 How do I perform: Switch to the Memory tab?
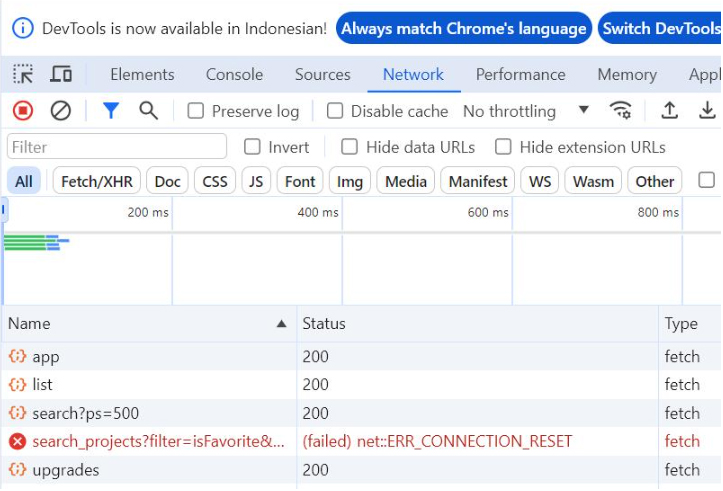627,74
